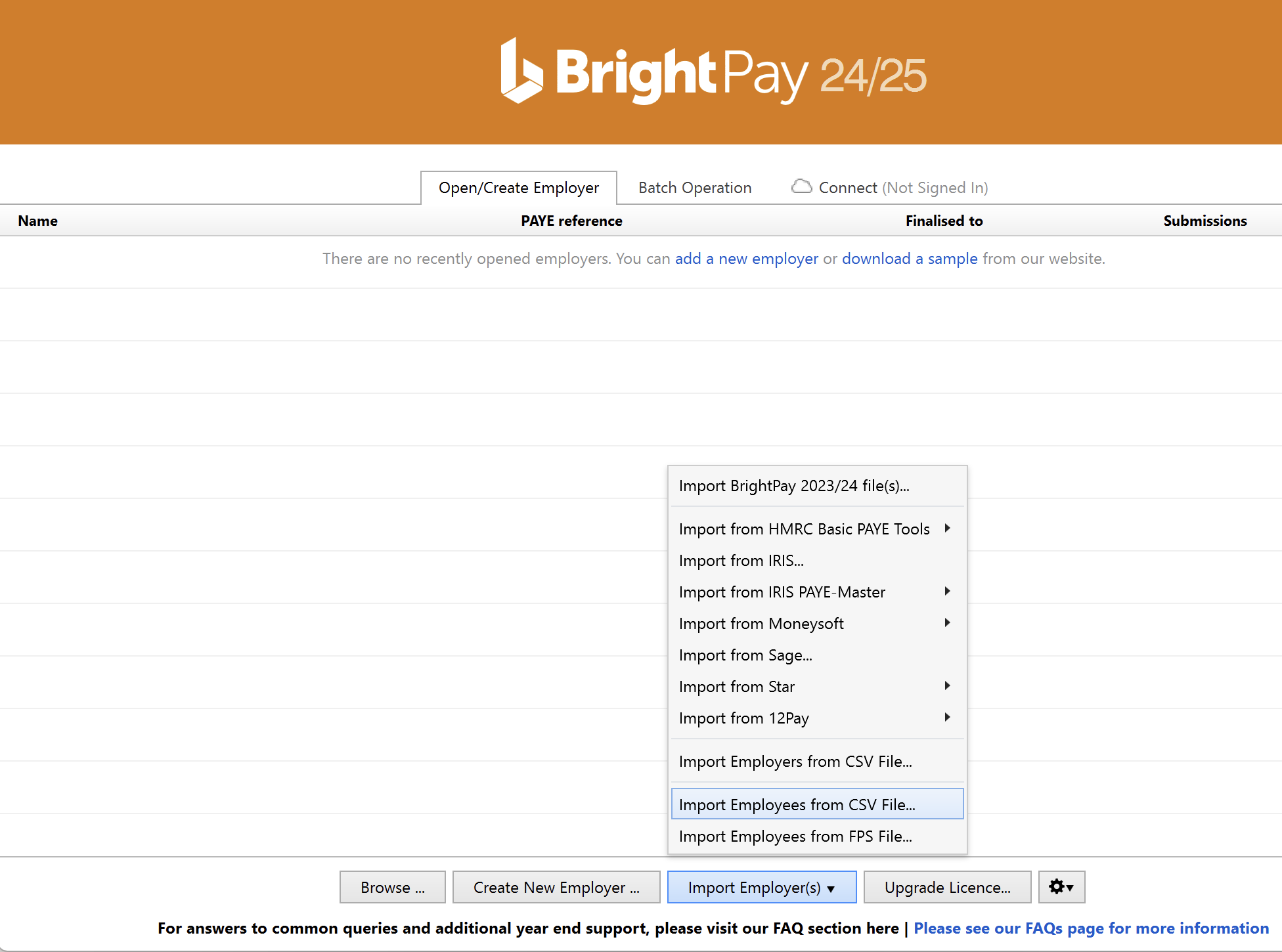Select Import from Moneysoft
The image size is (1282, 952).
click(817, 624)
